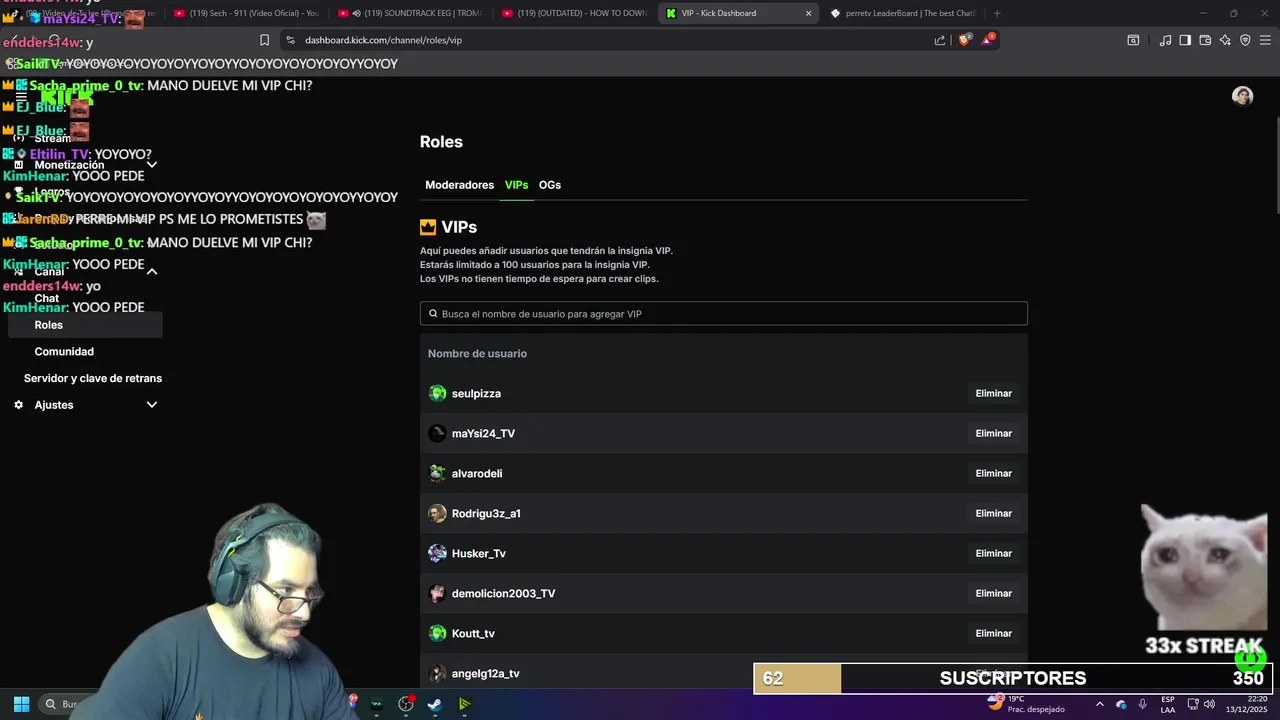Open the Brave playlist music note icon
This screenshot has width=1280, height=720.
coord(1165,40)
